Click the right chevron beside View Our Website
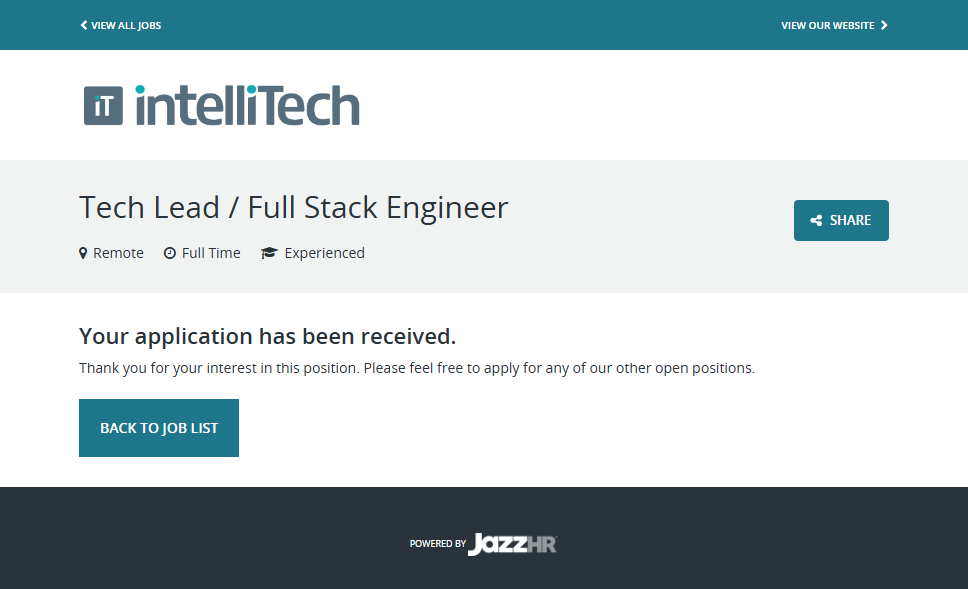Viewport: 968px width, 589px height. [884, 25]
